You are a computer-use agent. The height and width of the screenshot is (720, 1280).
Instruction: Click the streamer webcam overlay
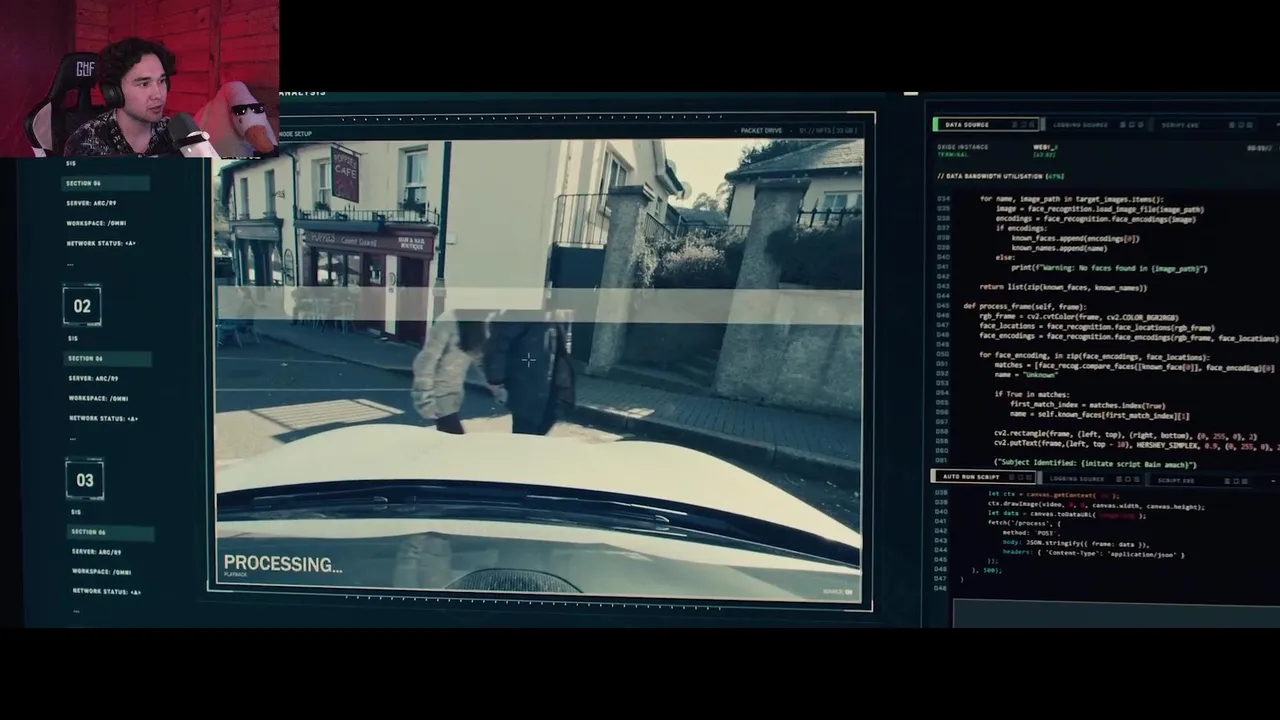pos(140,78)
